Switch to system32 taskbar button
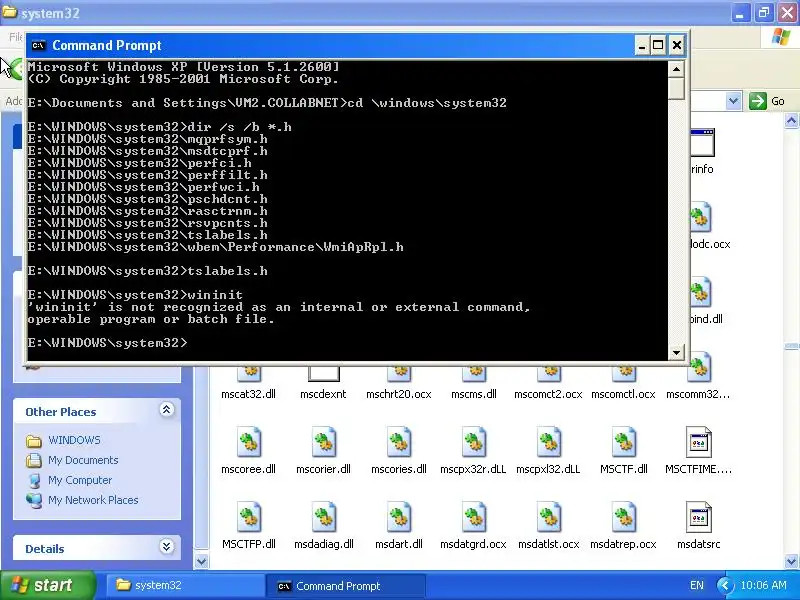800x600 pixels. [185, 585]
